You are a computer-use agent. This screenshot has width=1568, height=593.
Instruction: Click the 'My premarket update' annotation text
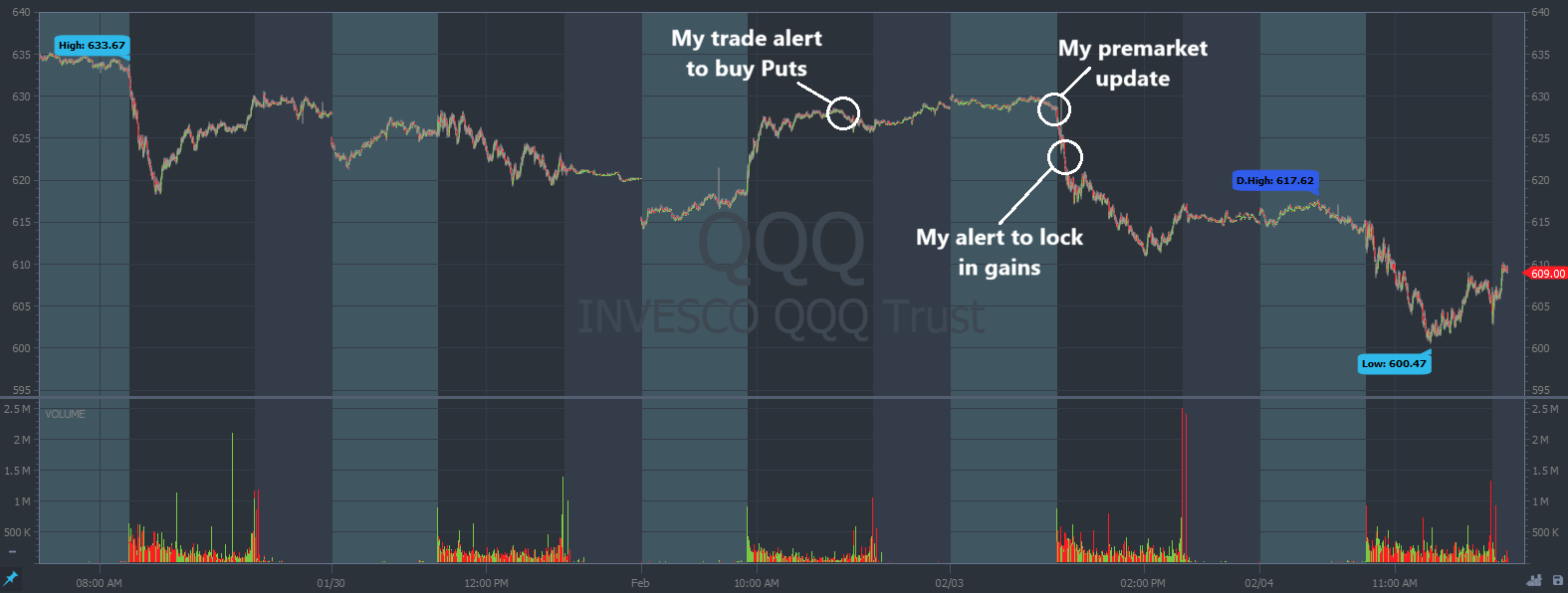[x=1133, y=64]
